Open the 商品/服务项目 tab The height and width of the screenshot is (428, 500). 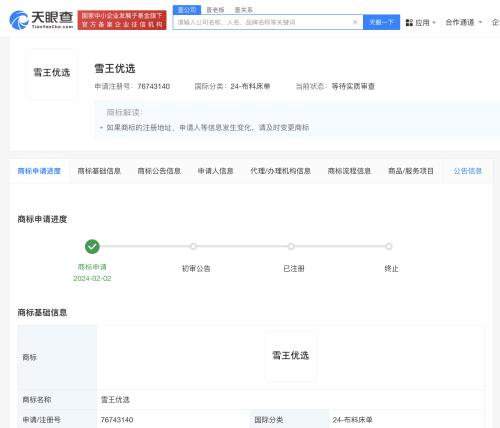pyautogui.click(x=411, y=171)
